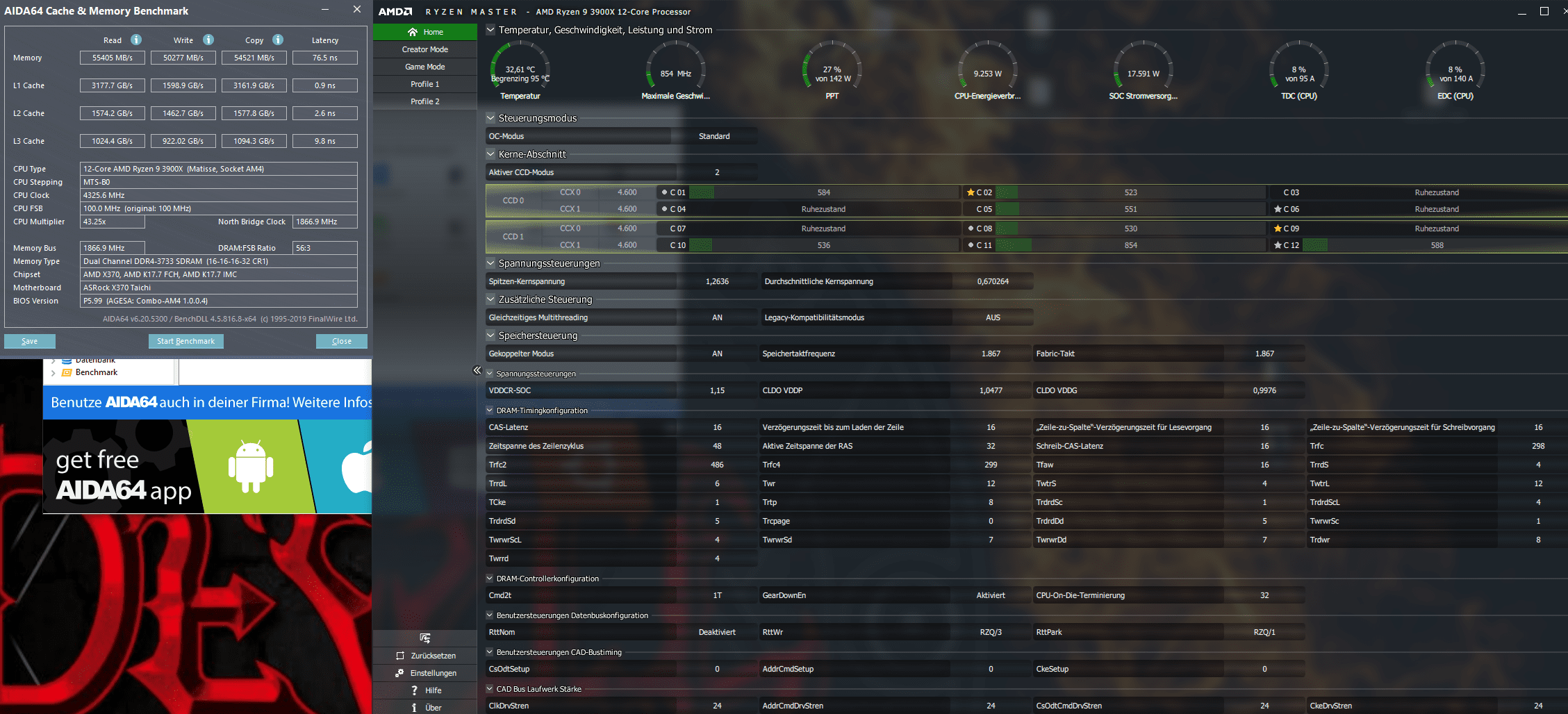Collapse the Benutzersteuerungen CAD-Bustiming section
This screenshot has width=1568, height=714.
tap(490, 652)
